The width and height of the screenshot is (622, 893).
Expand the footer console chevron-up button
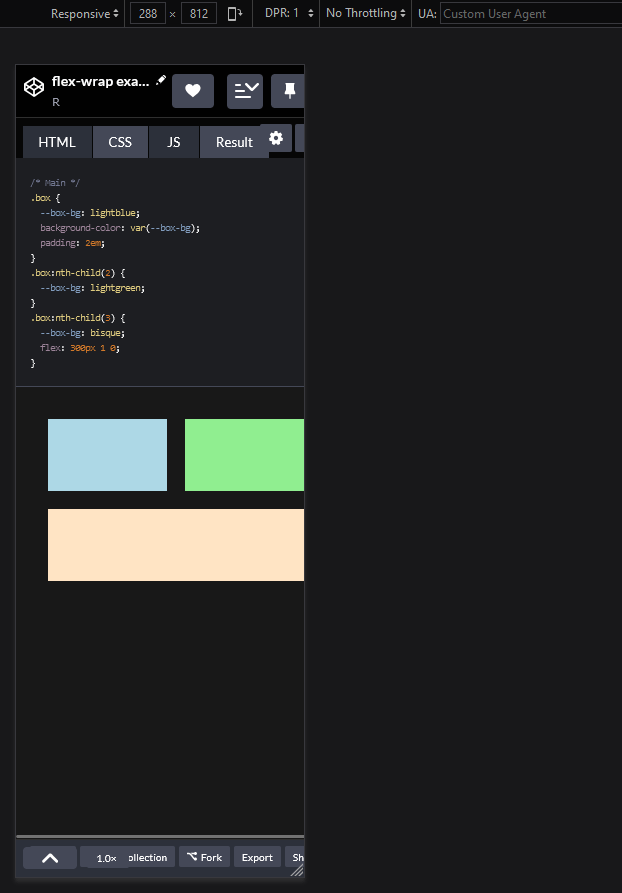click(50, 858)
